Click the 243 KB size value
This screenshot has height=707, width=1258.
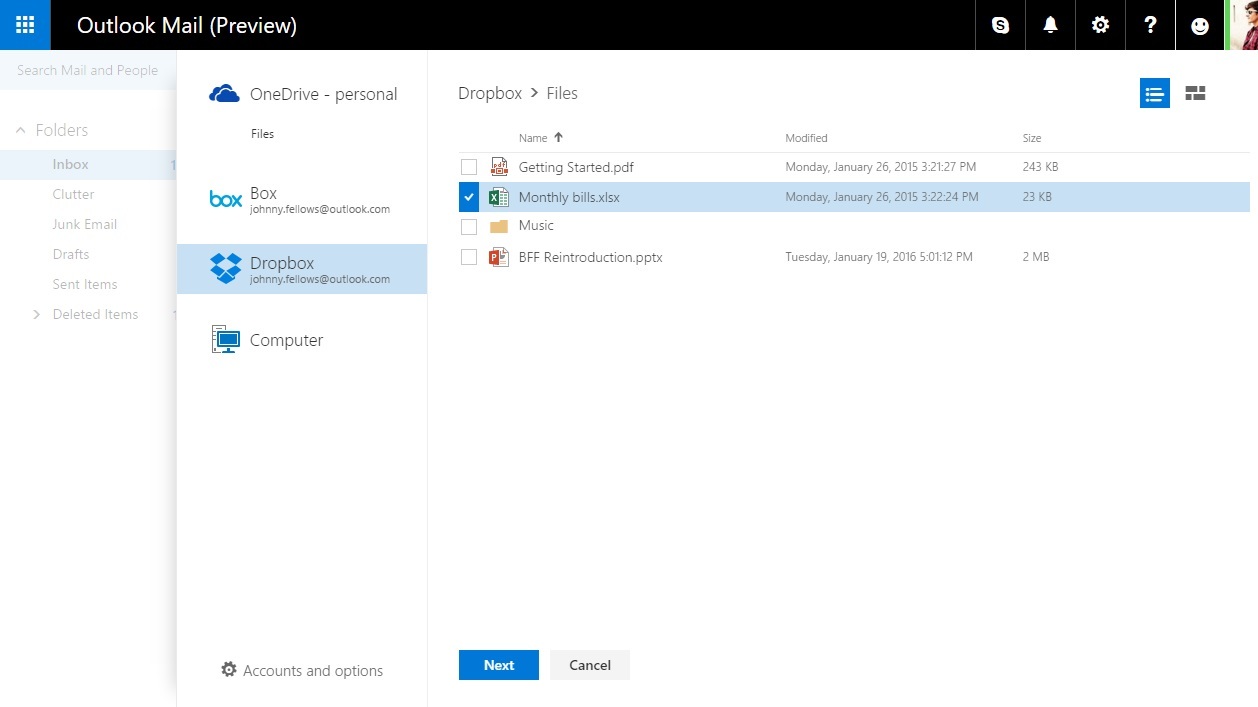[1040, 167]
